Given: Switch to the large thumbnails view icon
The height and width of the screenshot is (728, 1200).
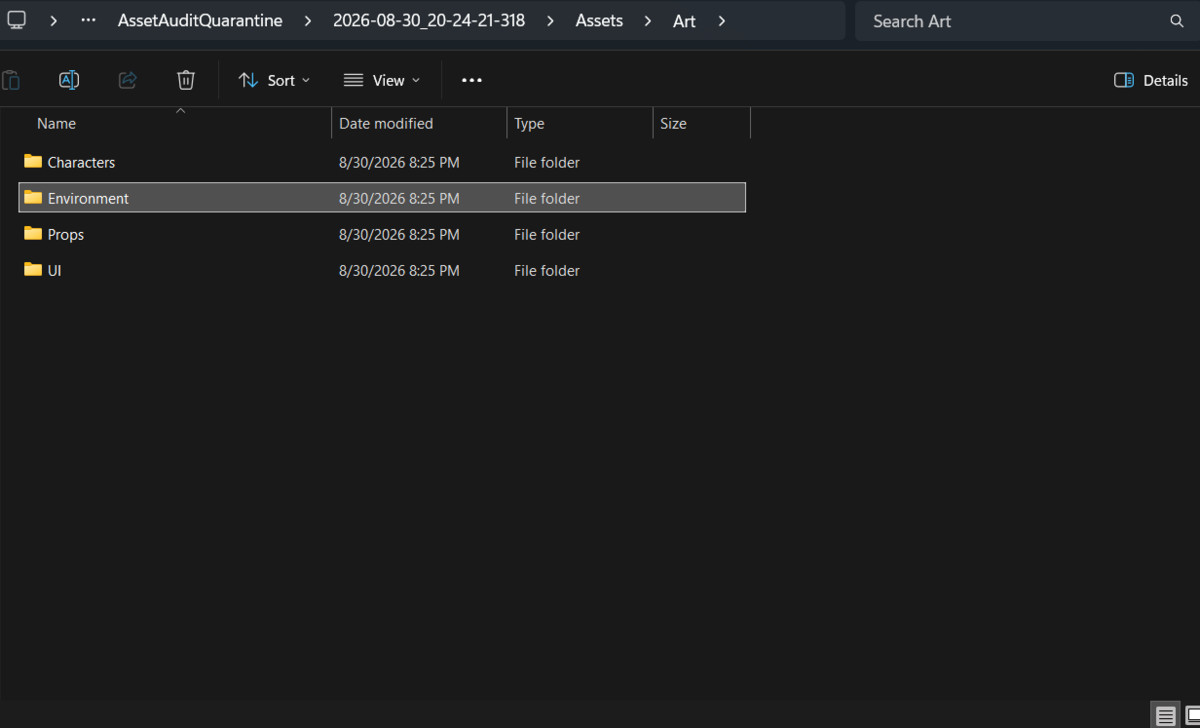Looking at the screenshot, I should 1192,716.
